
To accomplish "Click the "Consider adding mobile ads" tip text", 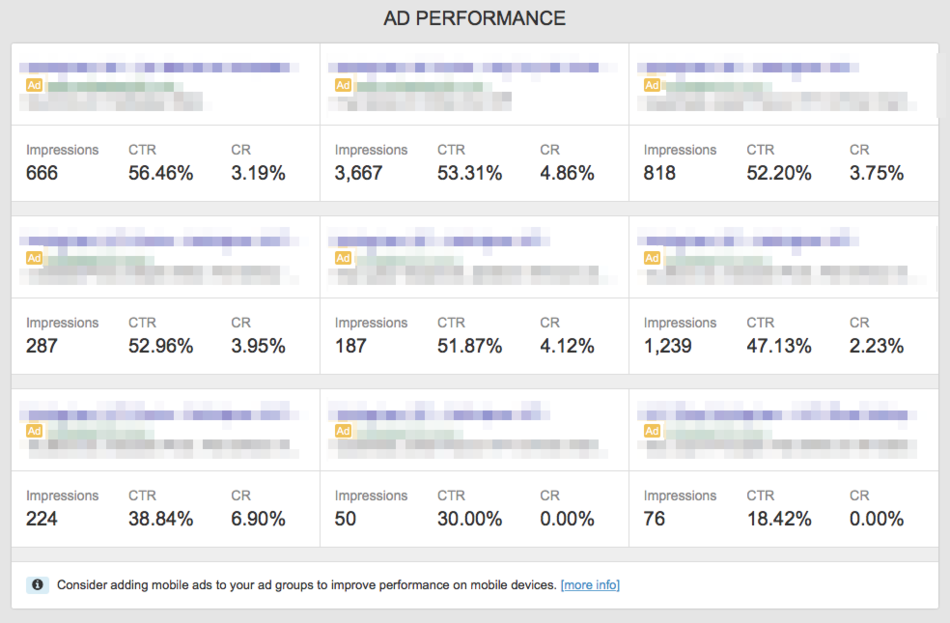I will tap(306, 585).
